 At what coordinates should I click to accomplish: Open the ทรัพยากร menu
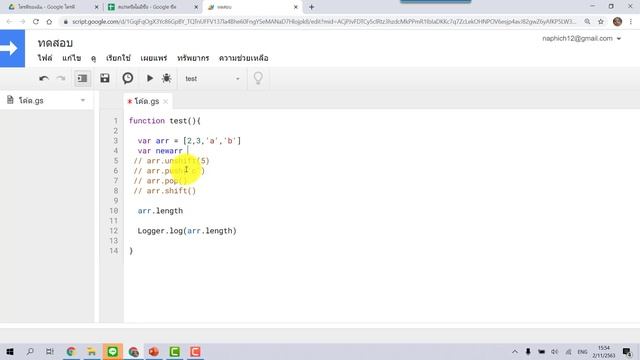pos(193,58)
